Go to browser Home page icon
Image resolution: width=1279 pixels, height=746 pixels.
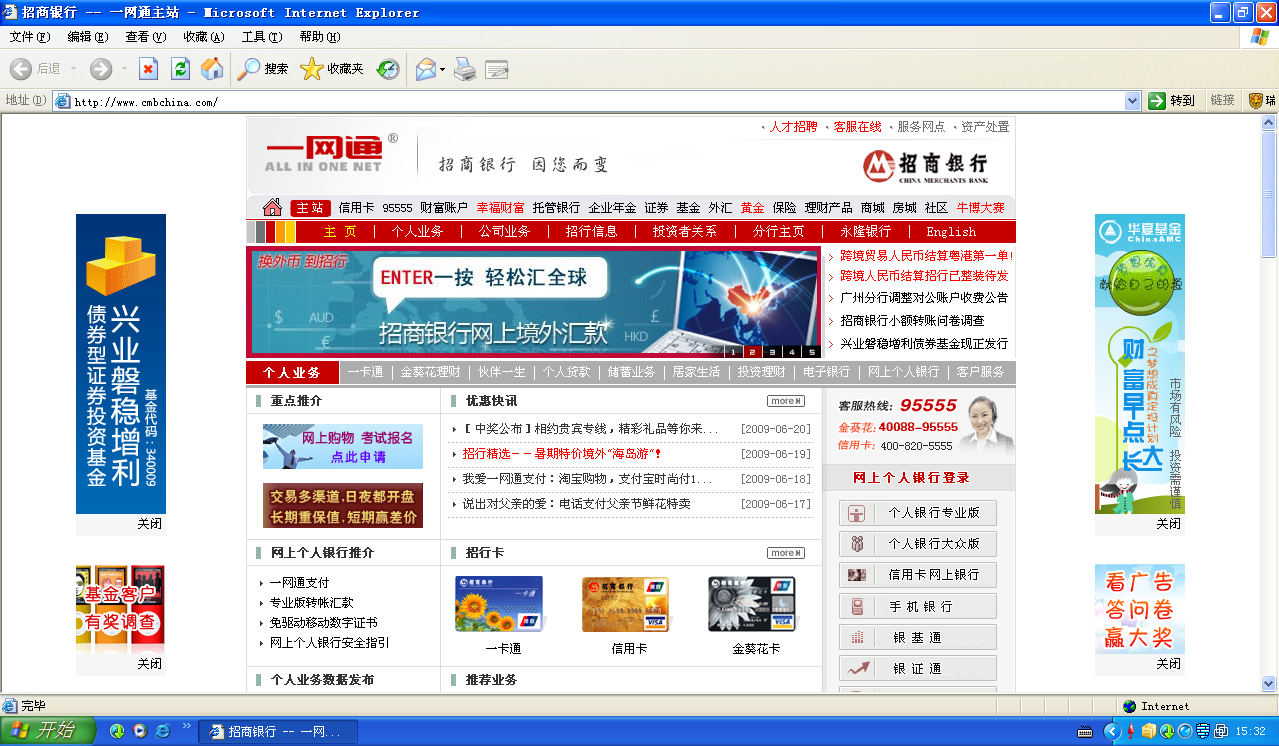(212, 69)
